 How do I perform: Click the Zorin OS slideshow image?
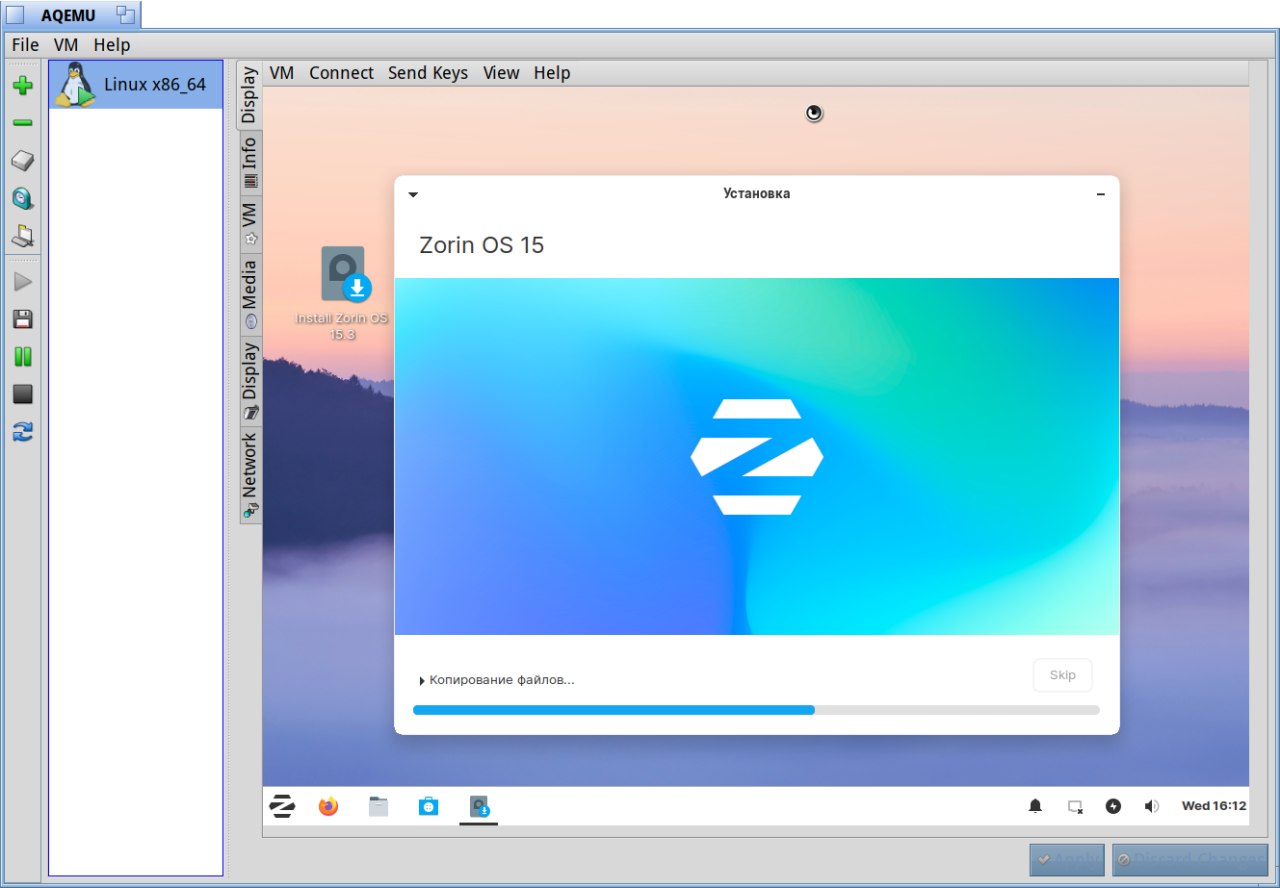[757, 456]
